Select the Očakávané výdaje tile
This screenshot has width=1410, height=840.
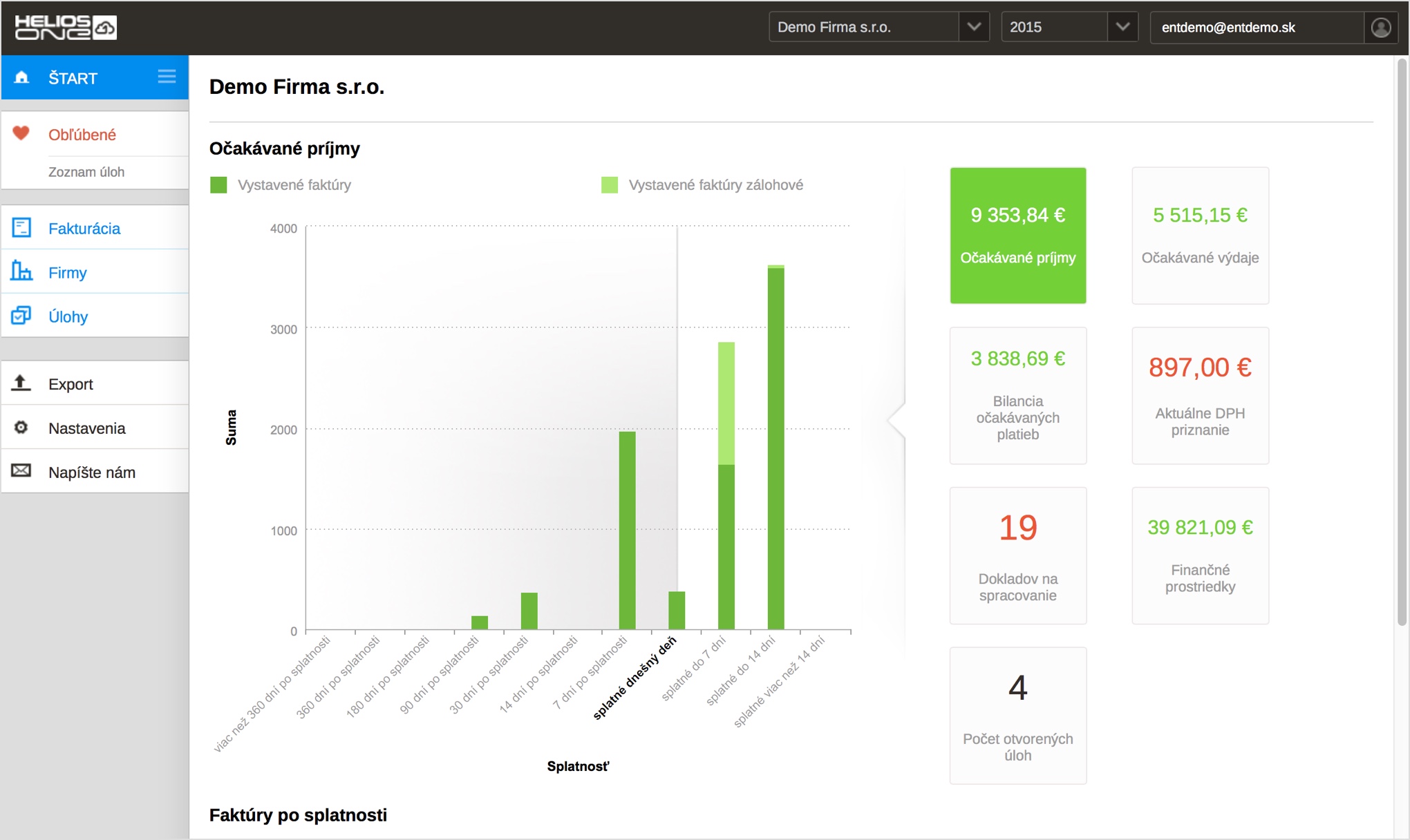point(1200,236)
